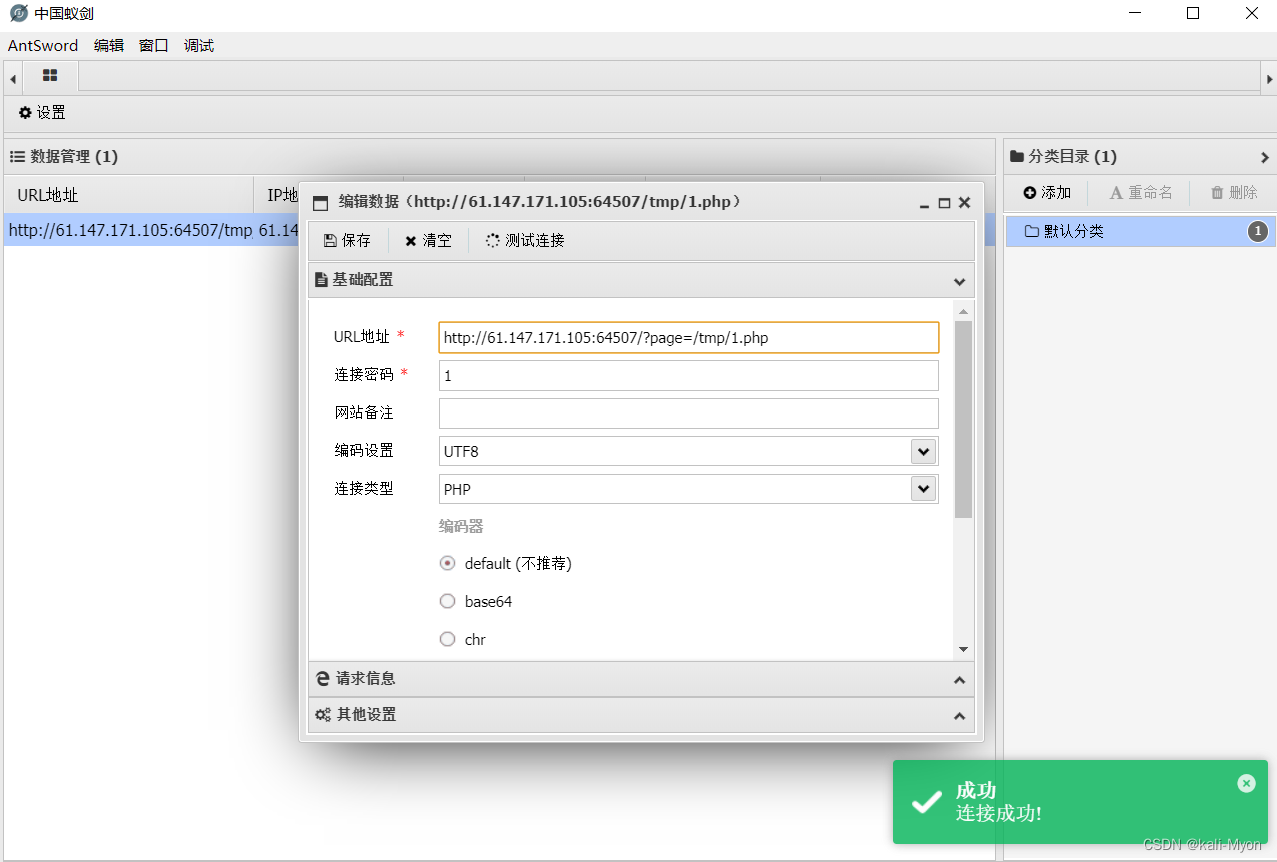The width and height of the screenshot is (1277, 862).
Task: Click 保存 to save the data
Action: 348,241
